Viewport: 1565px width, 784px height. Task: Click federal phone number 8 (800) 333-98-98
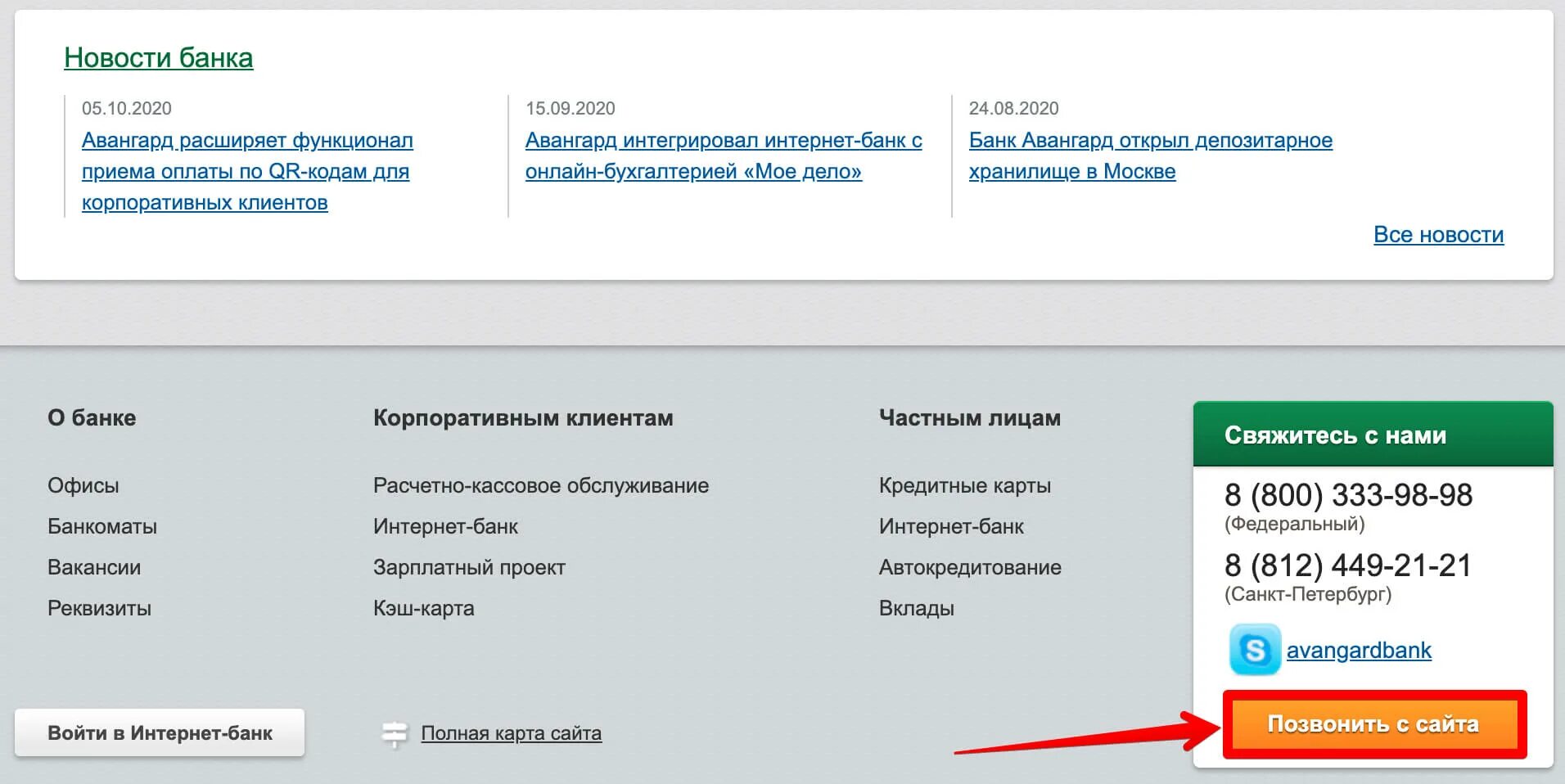pyautogui.click(x=1348, y=495)
